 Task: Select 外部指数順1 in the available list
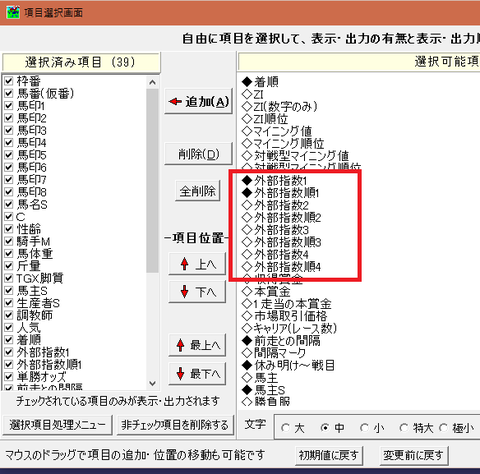coord(281,193)
